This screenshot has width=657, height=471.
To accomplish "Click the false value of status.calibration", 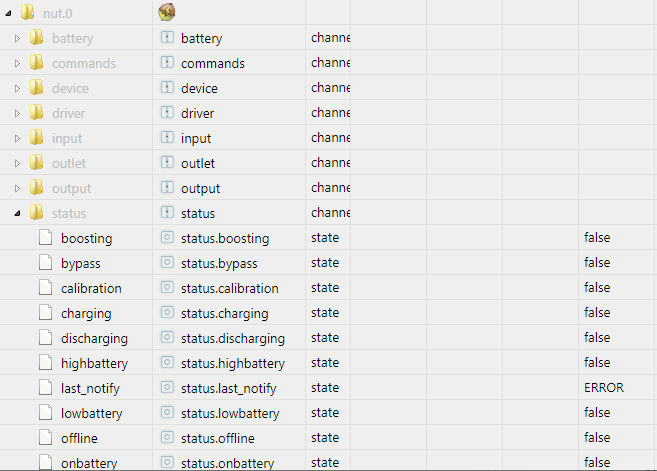I will click(597, 287).
